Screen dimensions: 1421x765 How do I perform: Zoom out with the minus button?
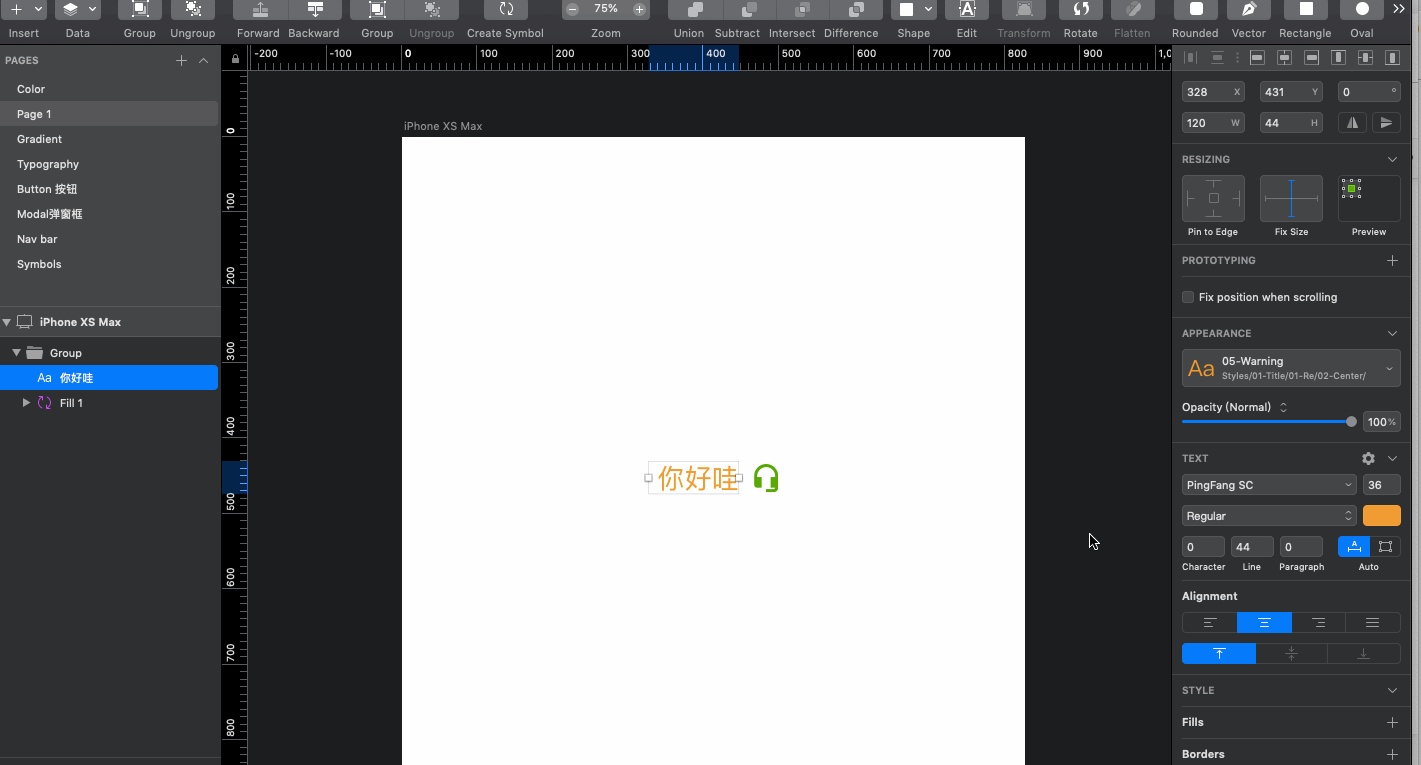572,9
